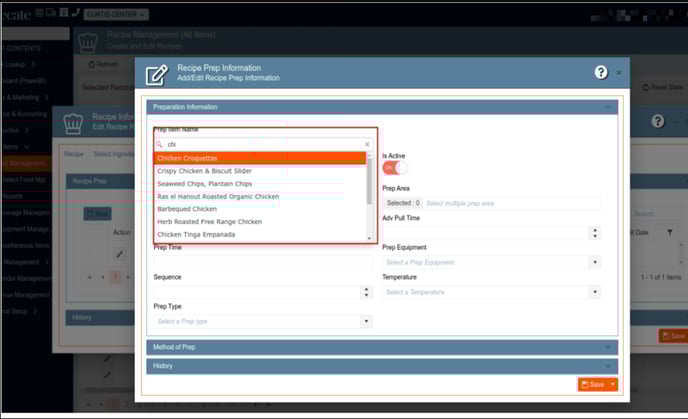Toggle the Is Active switch
This screenshot has width=688, height=419.
click(394, 168)
